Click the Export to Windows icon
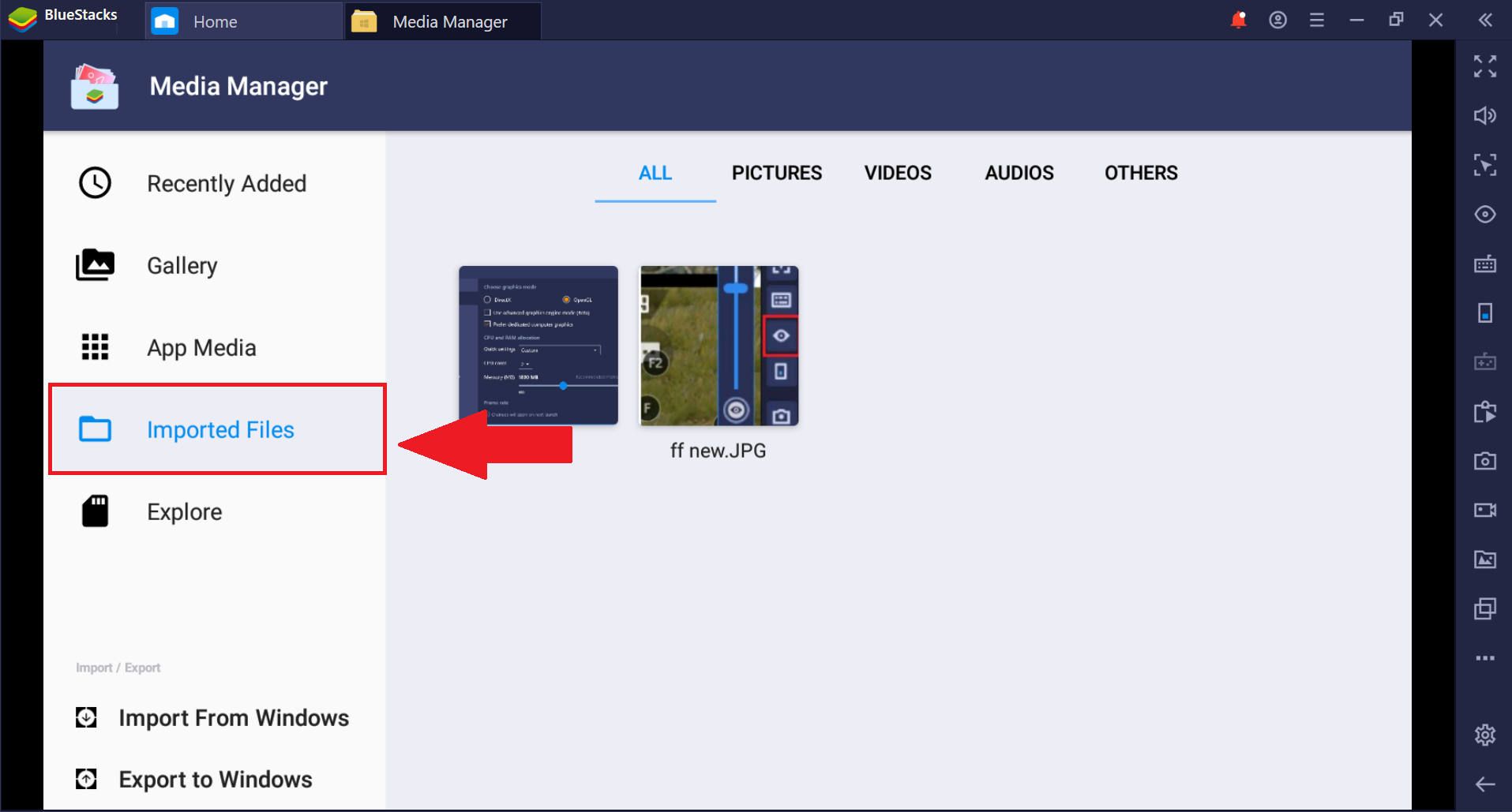Image resolution: width=1512 pixels, height=812 pixels. [x=86, y=779]
